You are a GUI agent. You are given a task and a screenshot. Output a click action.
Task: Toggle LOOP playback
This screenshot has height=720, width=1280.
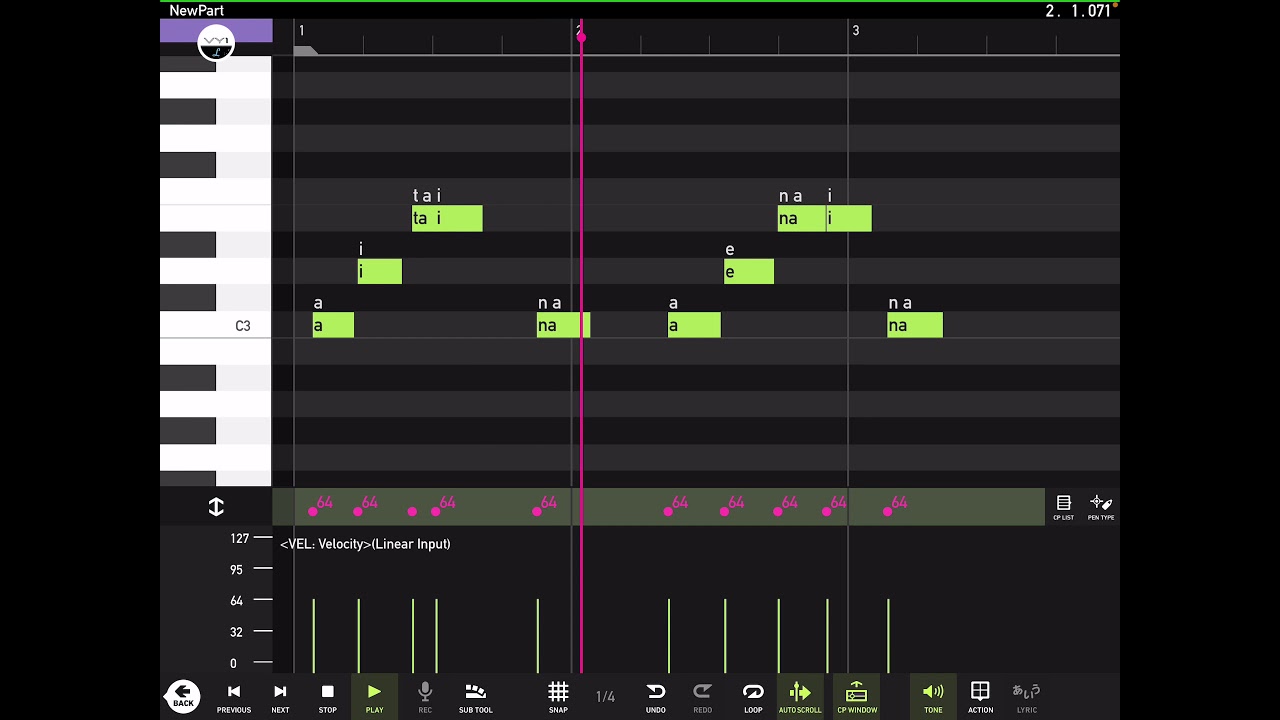pos(753,697)
